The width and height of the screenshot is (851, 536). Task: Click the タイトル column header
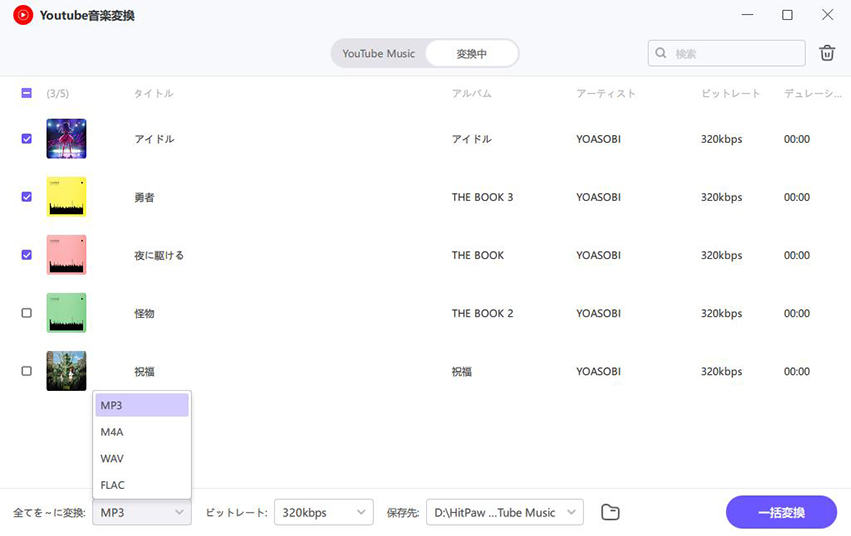tap(154, 93)
